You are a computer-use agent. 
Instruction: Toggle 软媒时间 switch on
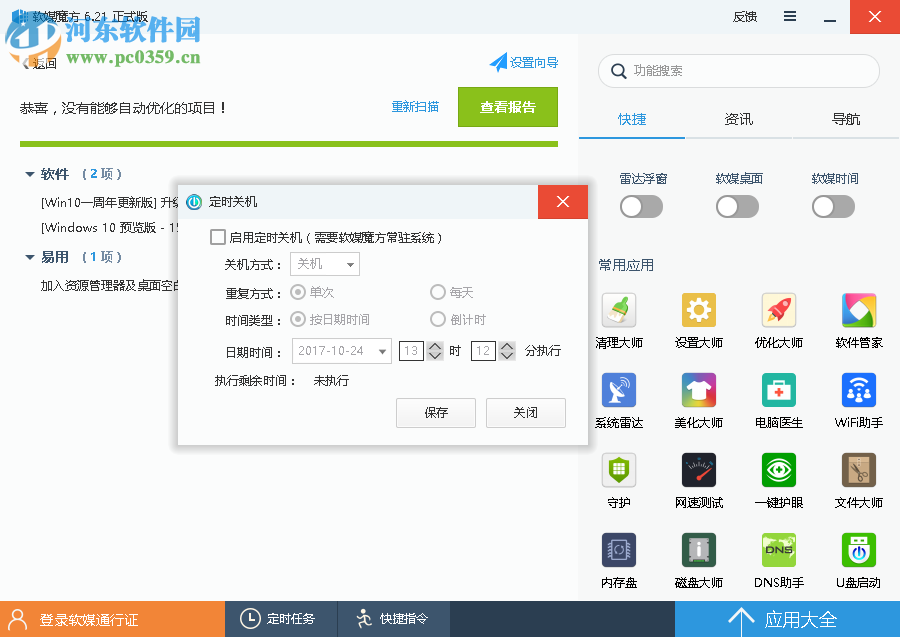[833, 206]
